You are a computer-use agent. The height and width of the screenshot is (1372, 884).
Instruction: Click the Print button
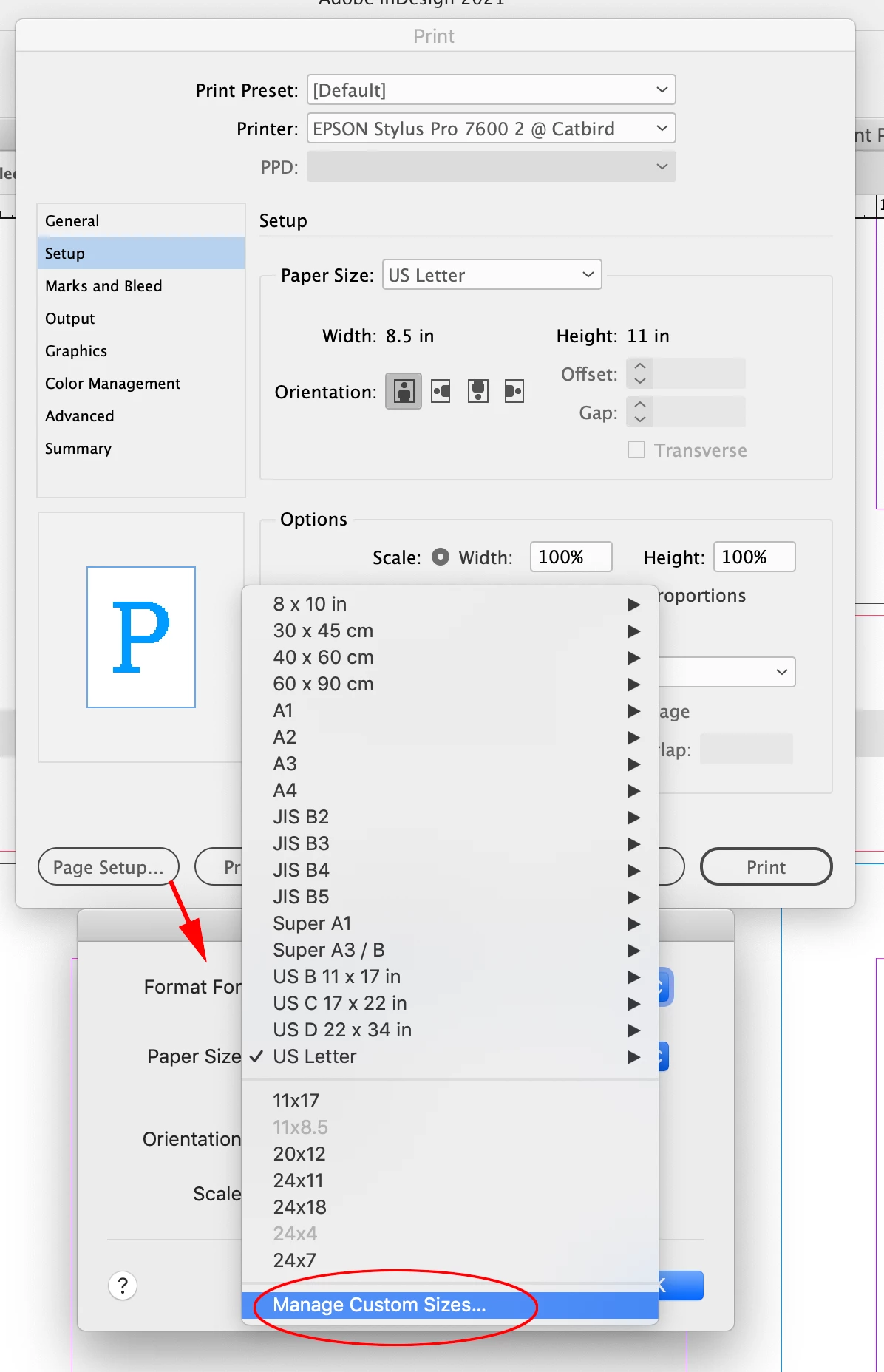coord(766,866)
